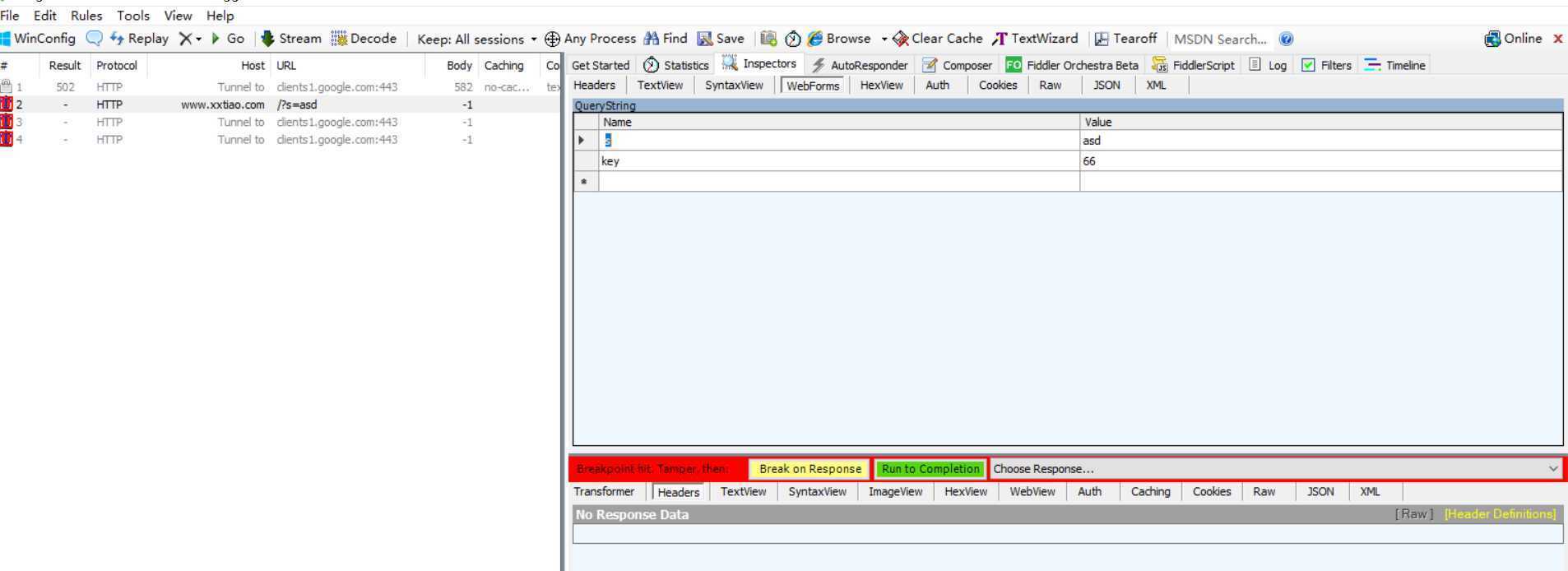The image size is (1568, 571).
Task: Open Keep: All sessions dropdown
Action: [476, 39]
